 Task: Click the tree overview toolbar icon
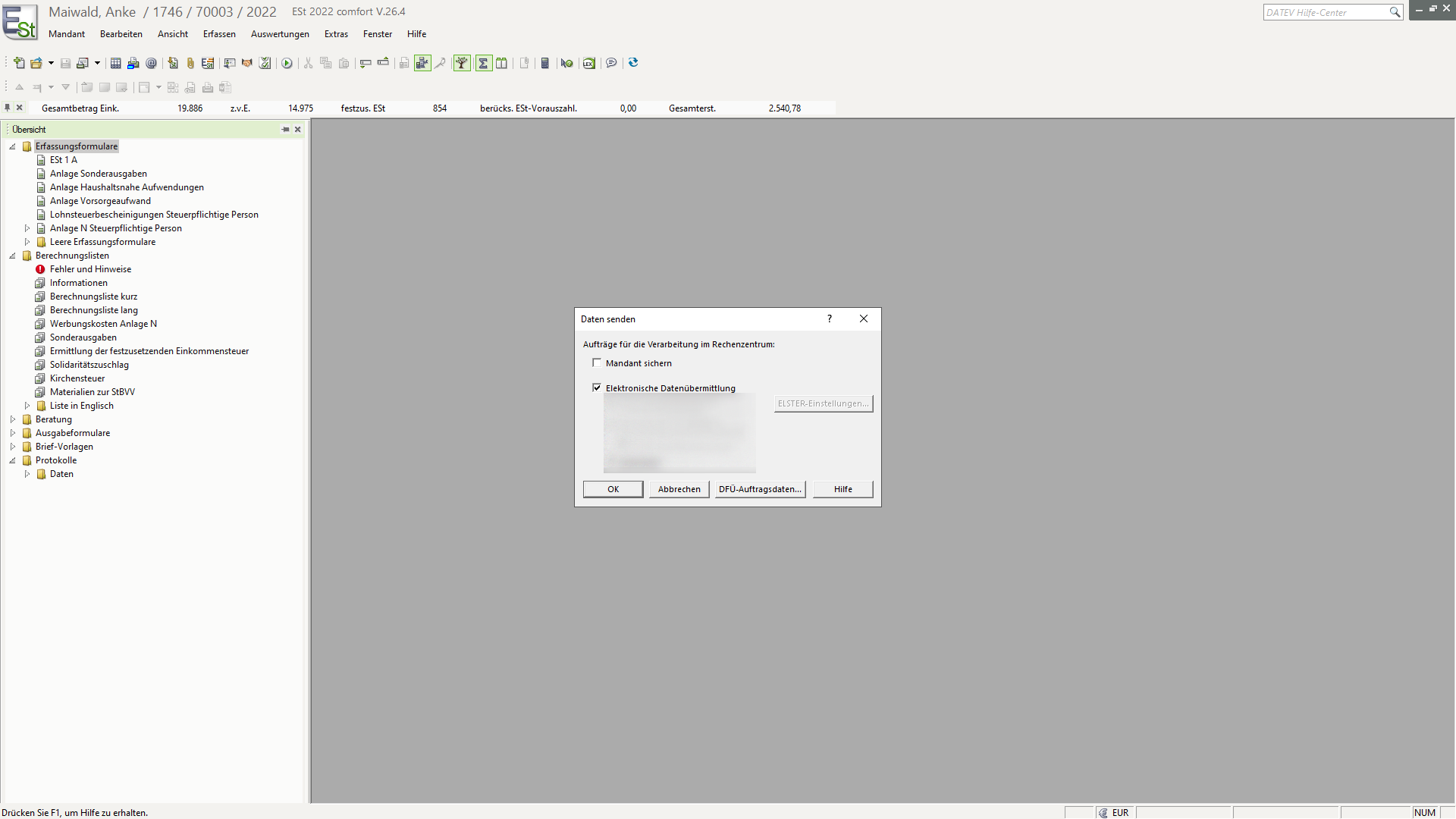click(462, 63)
